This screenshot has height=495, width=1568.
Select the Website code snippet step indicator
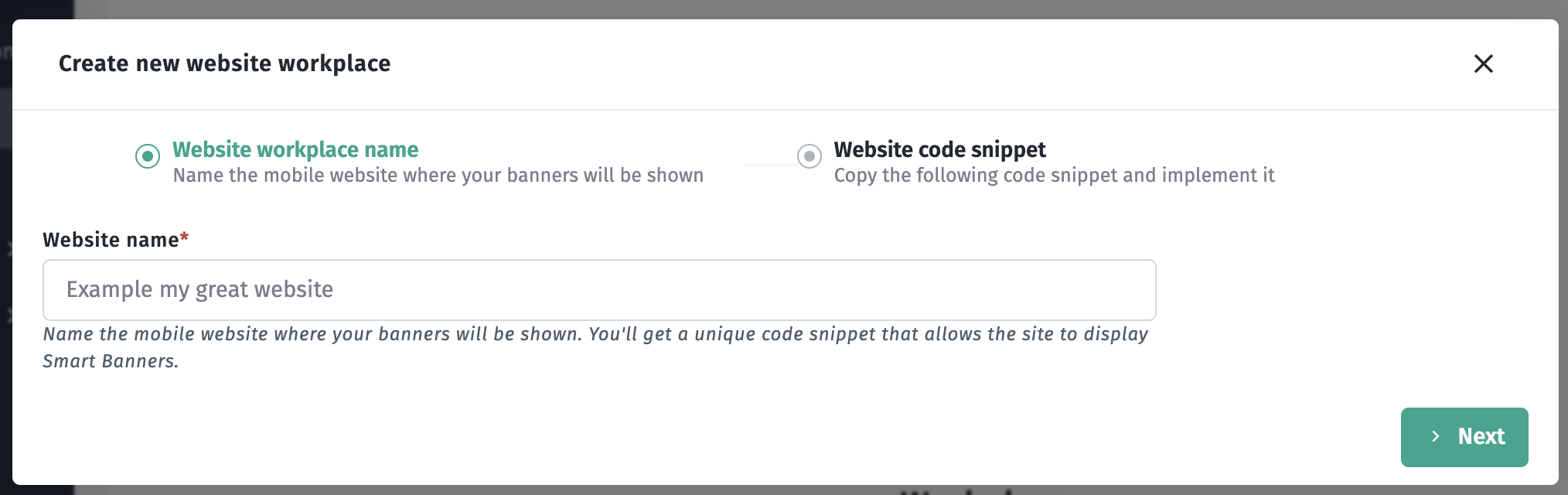click(x=810, y=156)
